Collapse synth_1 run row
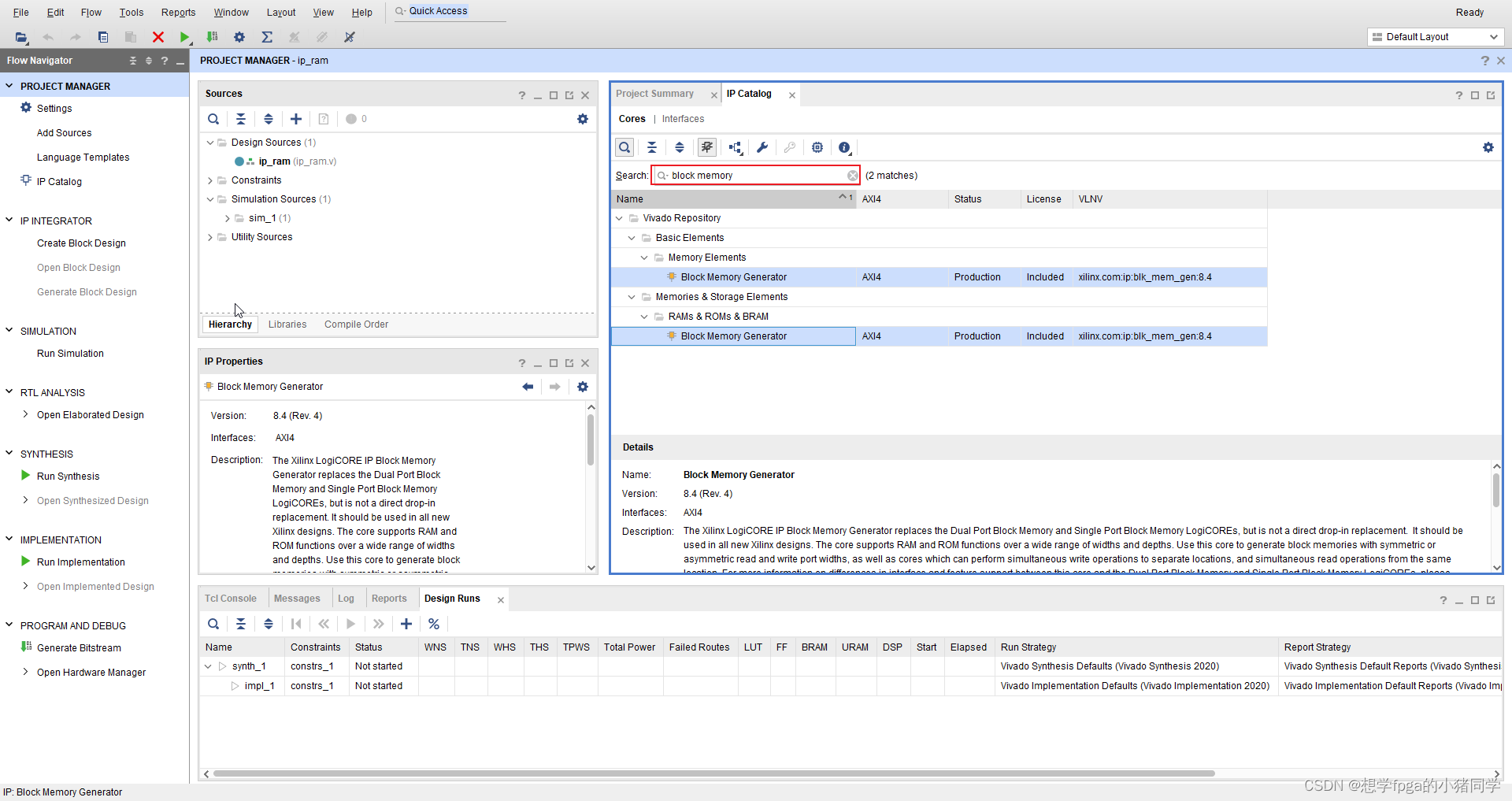Screen dimensions: 1512x801 [208, 666]
